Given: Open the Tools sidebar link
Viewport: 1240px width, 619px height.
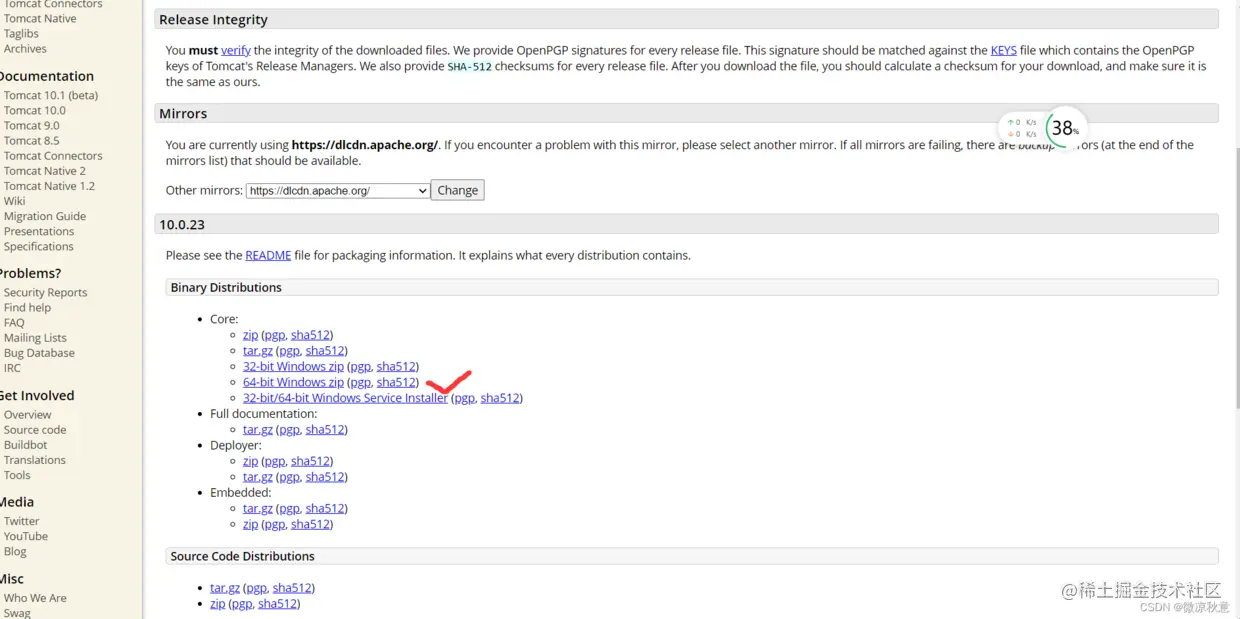Looking at the screenshot, I should coord(17,475).
